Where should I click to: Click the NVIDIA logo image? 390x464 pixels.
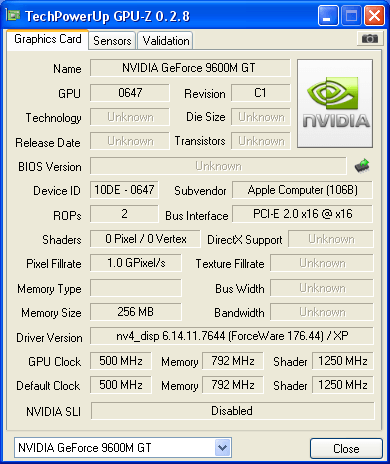click(x=335, y=104)
